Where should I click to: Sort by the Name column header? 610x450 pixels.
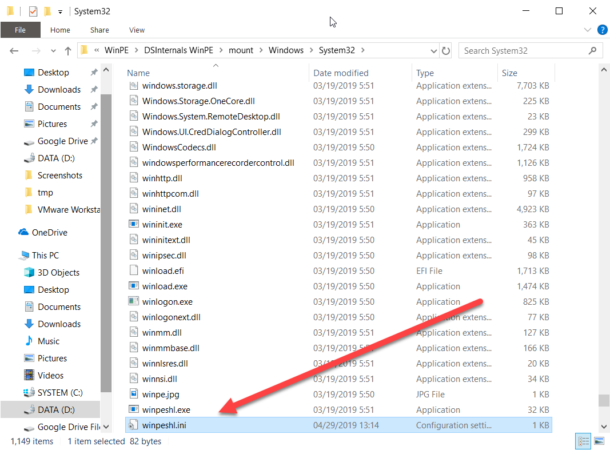(x=138, y=73)
